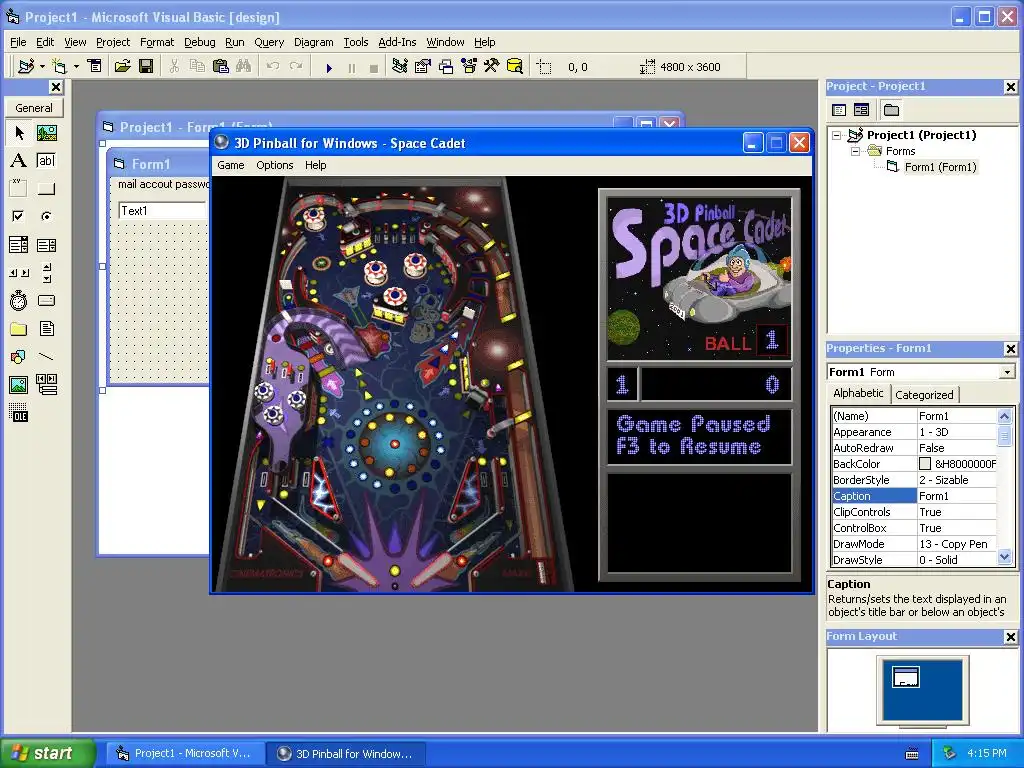The width and height of the screenshot is (1024, 768).
Task: Click the End stop icon in the toolbar
Action: coord(374,67)
